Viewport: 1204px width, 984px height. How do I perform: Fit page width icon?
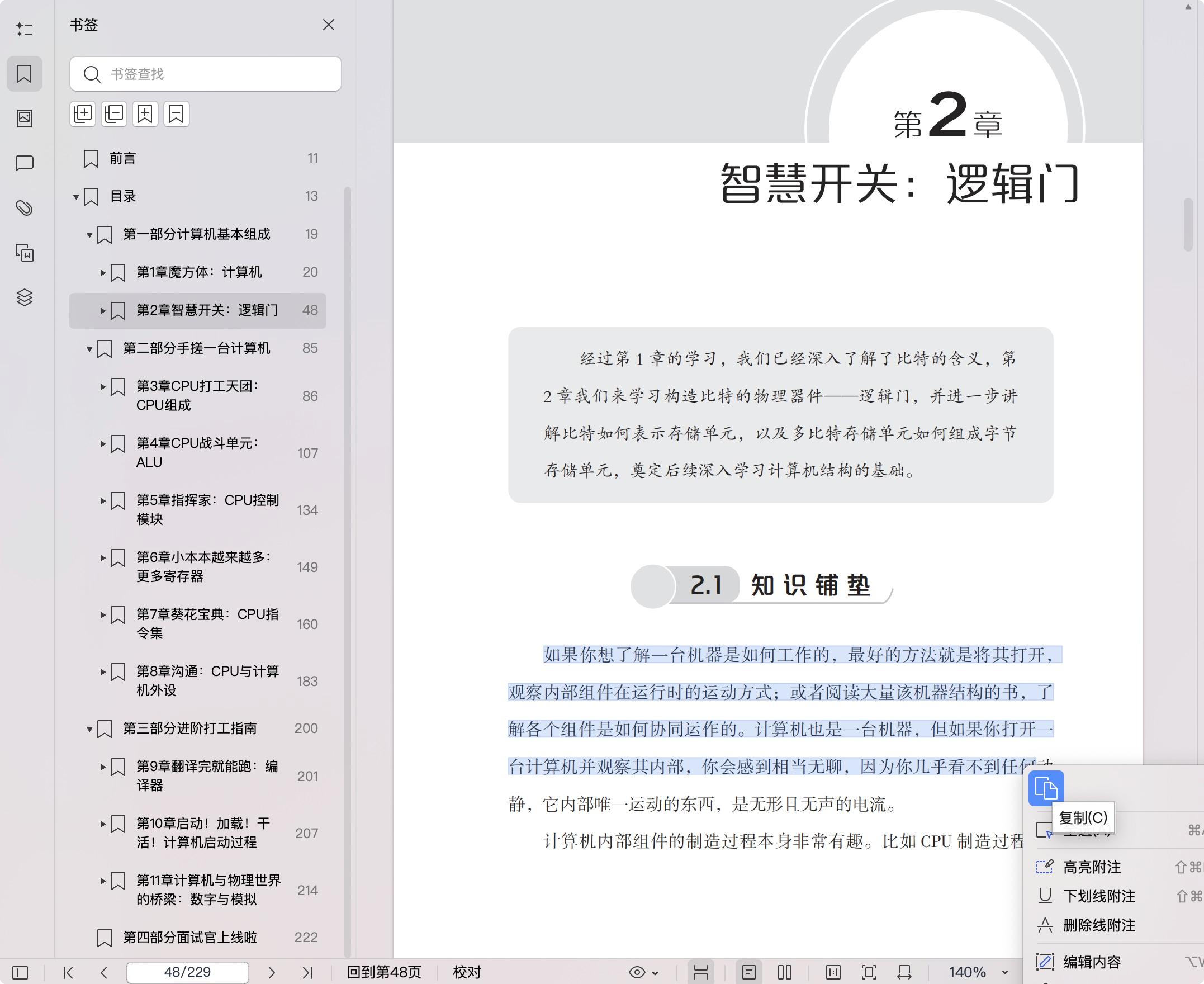[904, 972]
